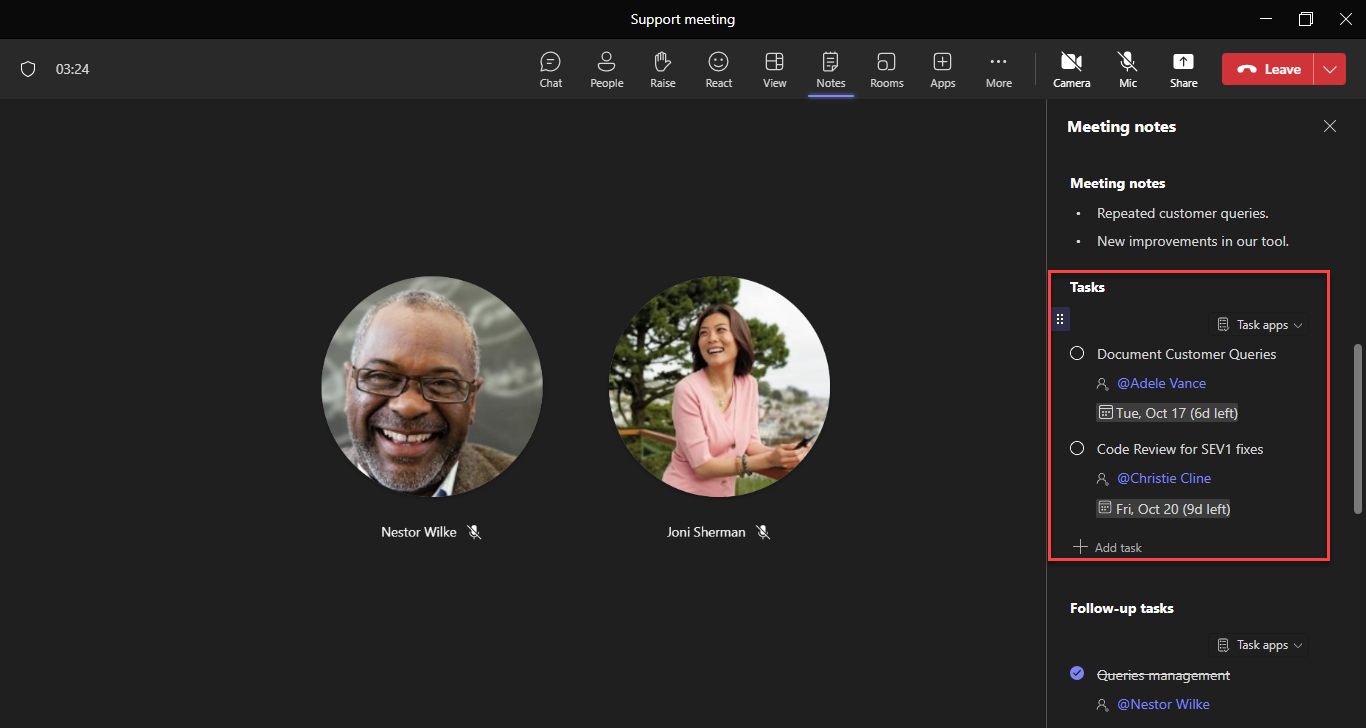Open the More options menu
Screen dimensions: 1366x728
point(998,69)
